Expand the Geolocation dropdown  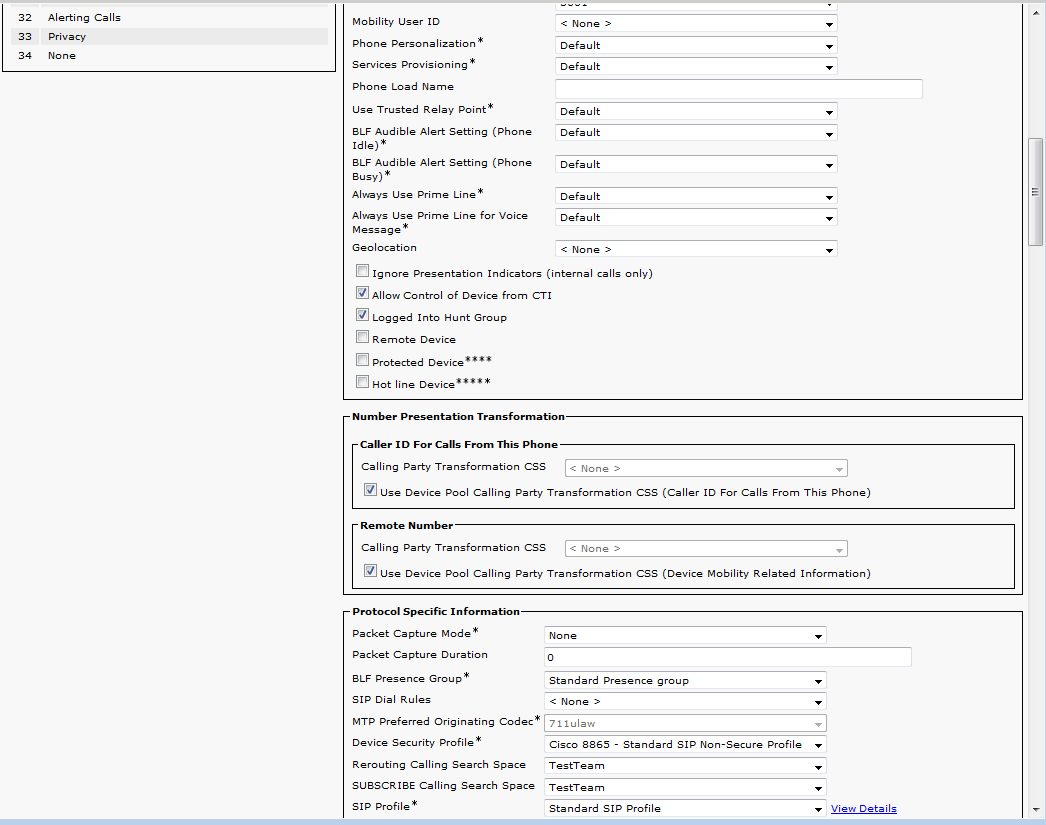[x=696, y=249]
